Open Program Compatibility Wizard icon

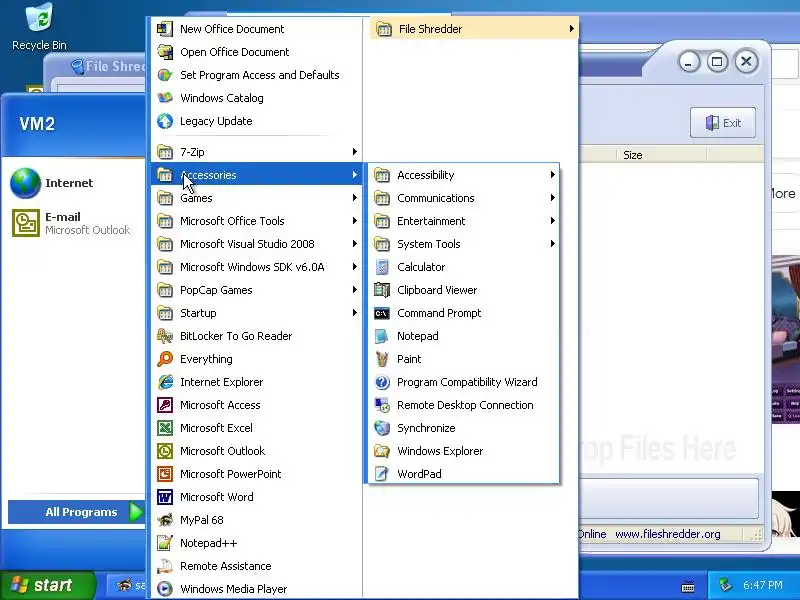pos(382,382)
